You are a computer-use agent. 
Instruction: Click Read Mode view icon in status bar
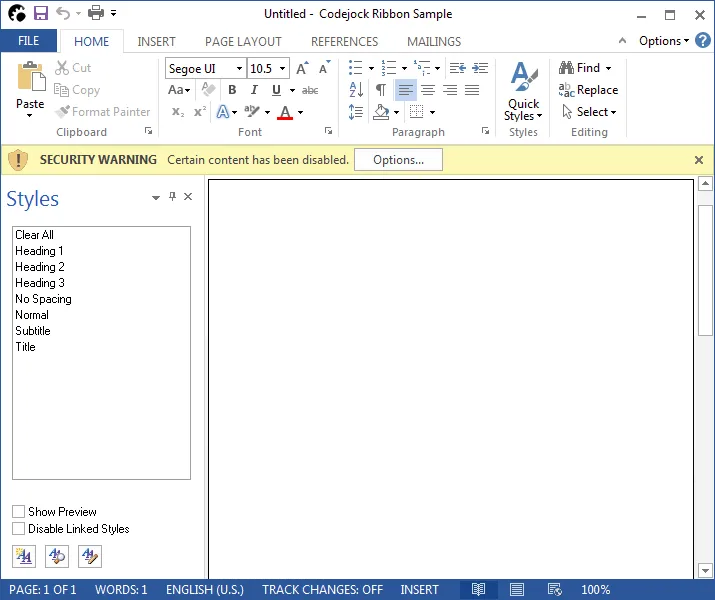pos(478,590)
